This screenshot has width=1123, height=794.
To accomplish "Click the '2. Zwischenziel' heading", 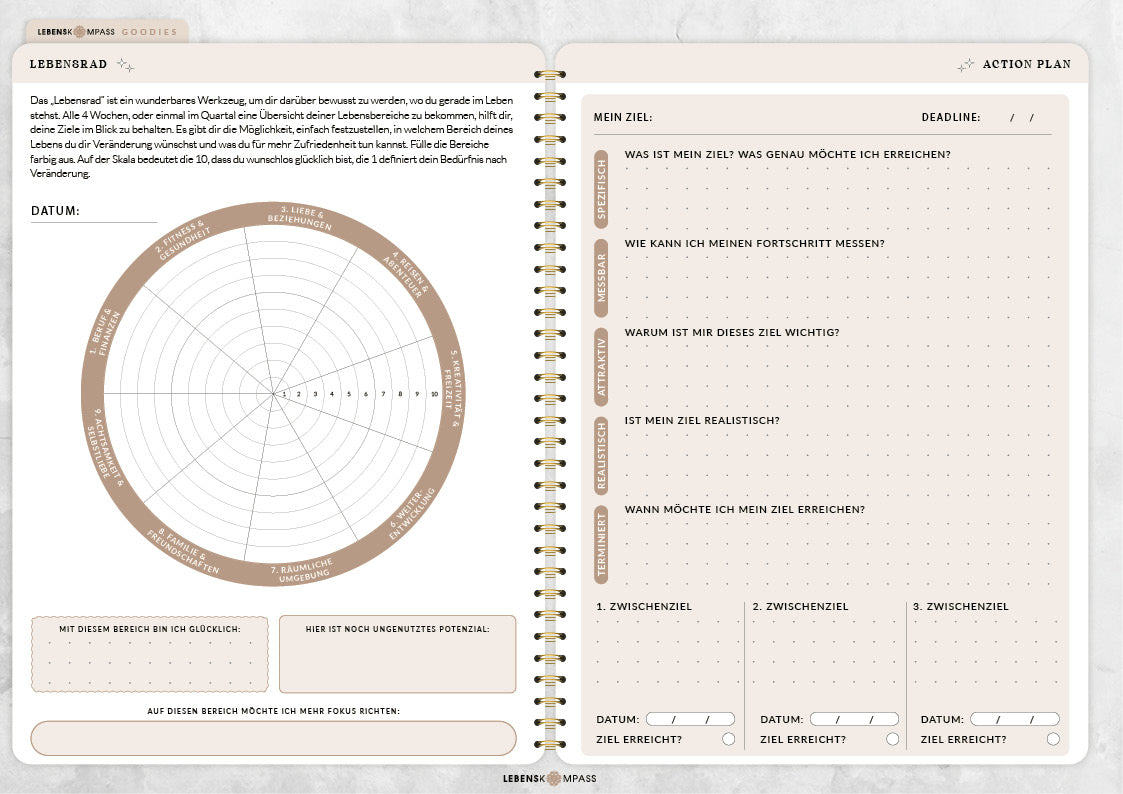I will pyautogui.click(x=800, y=606).
